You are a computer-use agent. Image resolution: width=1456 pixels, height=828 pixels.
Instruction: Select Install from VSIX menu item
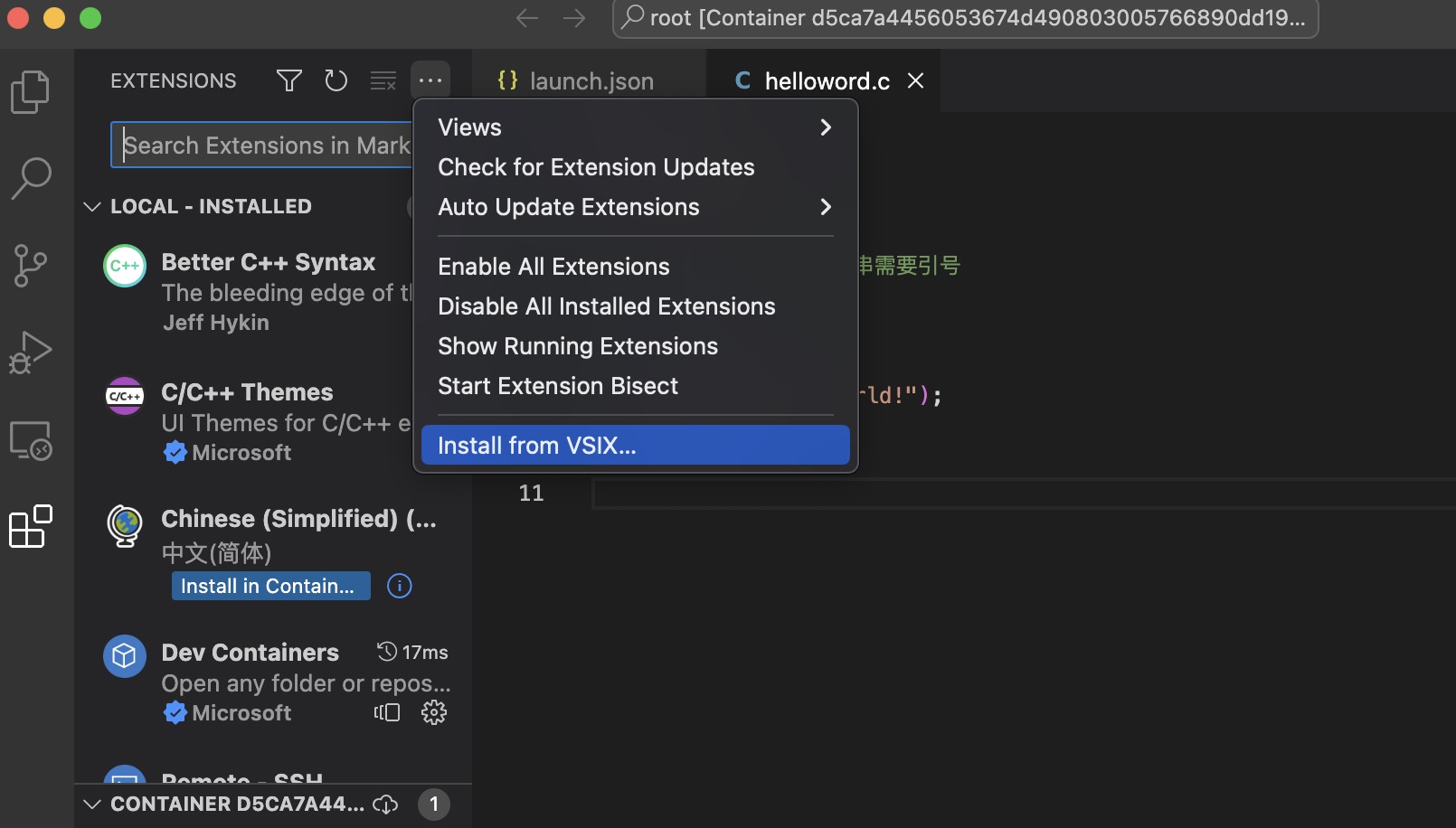click(x=635, y=446)
